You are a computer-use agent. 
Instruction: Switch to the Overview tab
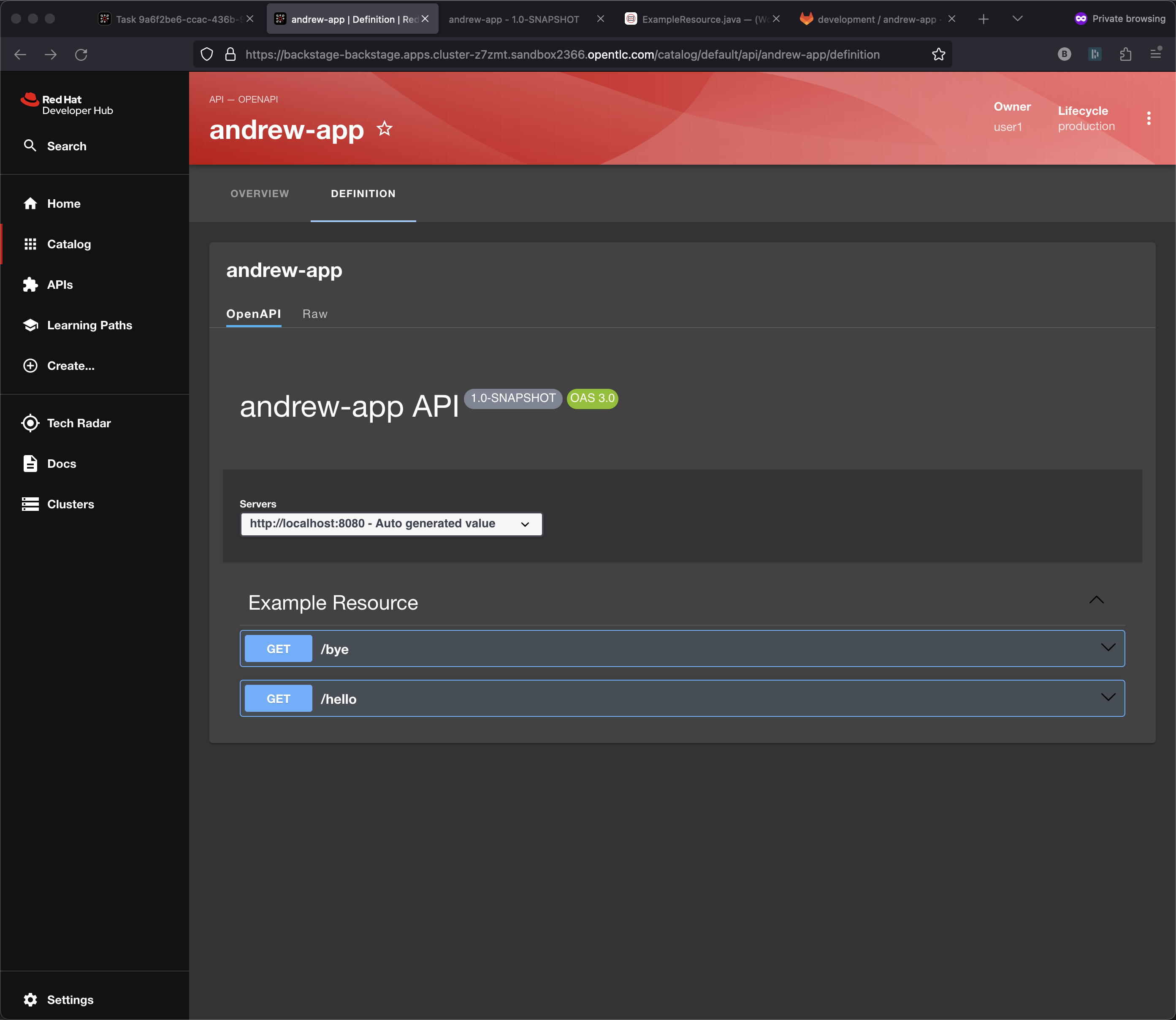[x=260, y=193]
